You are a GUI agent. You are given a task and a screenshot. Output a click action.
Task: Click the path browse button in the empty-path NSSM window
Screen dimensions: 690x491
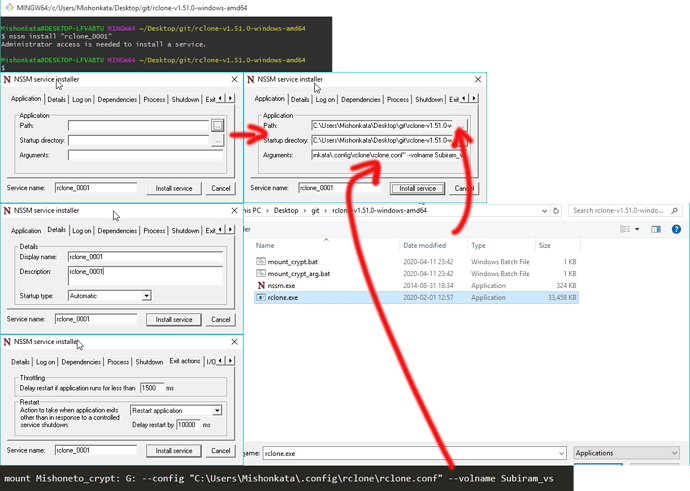point(217,126)
